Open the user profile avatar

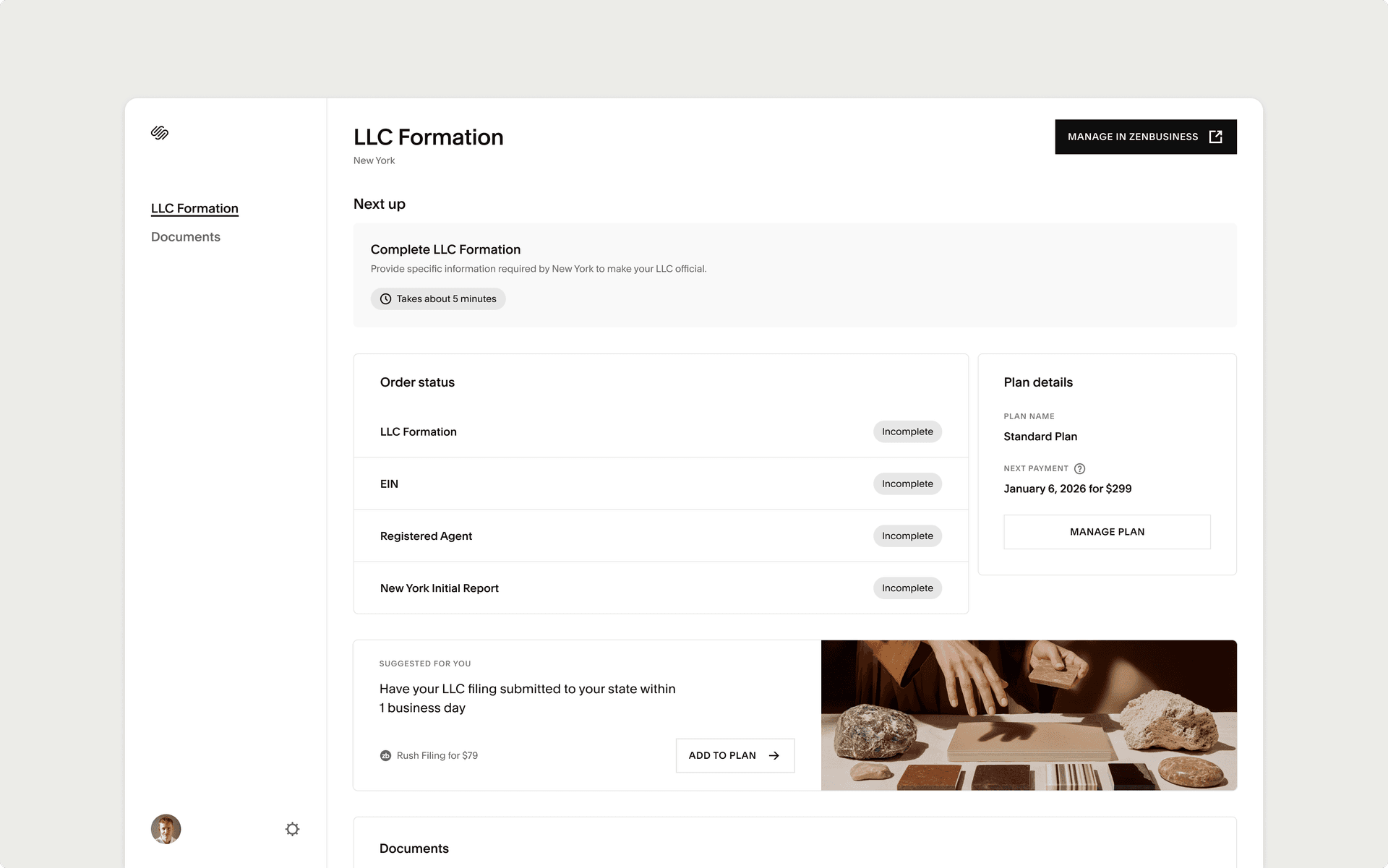166,829
